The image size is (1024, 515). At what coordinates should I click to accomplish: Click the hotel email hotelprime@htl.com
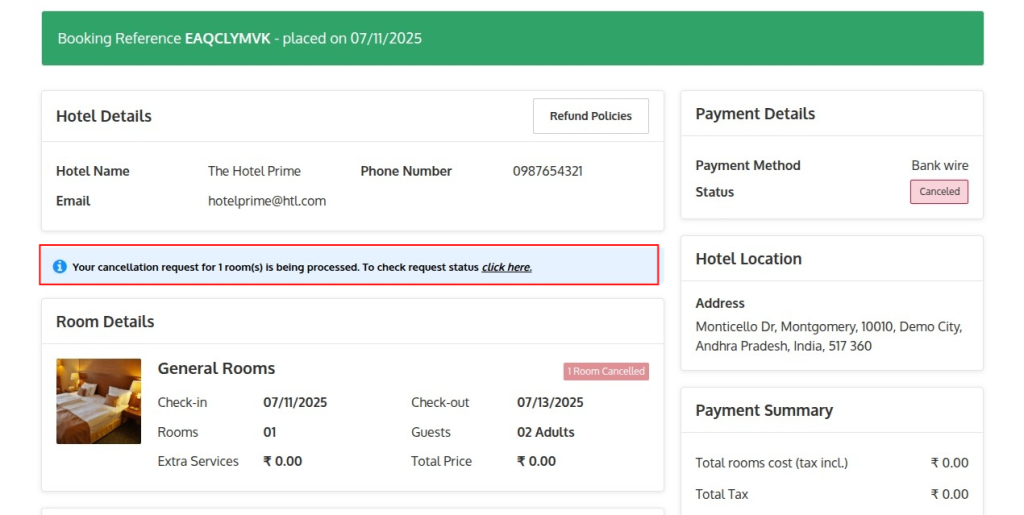tap(267, 201)
